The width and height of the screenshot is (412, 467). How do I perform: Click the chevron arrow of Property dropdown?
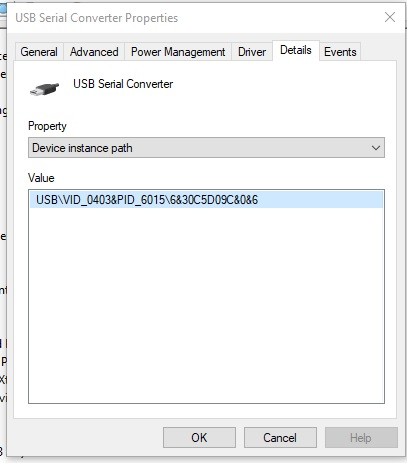point(376,148)
